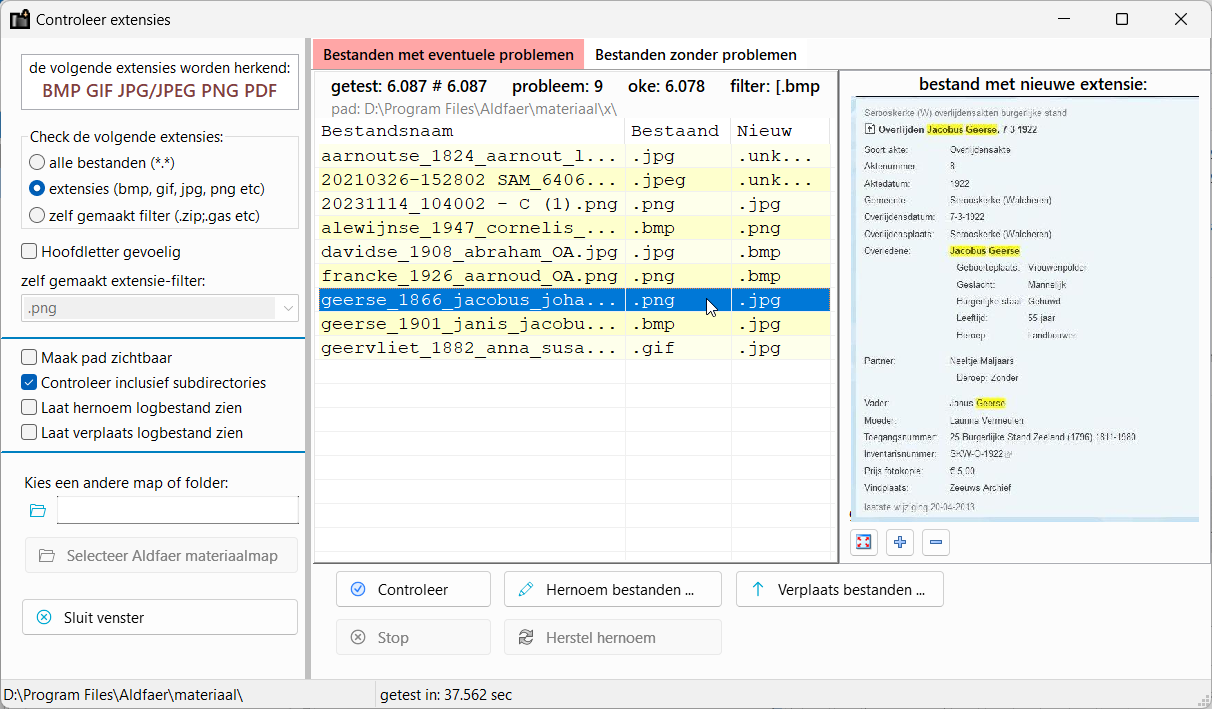This screenshot has height=709, width=1212.
Task: Zoom out with the minus icon
Action: (x=936, y=542)
